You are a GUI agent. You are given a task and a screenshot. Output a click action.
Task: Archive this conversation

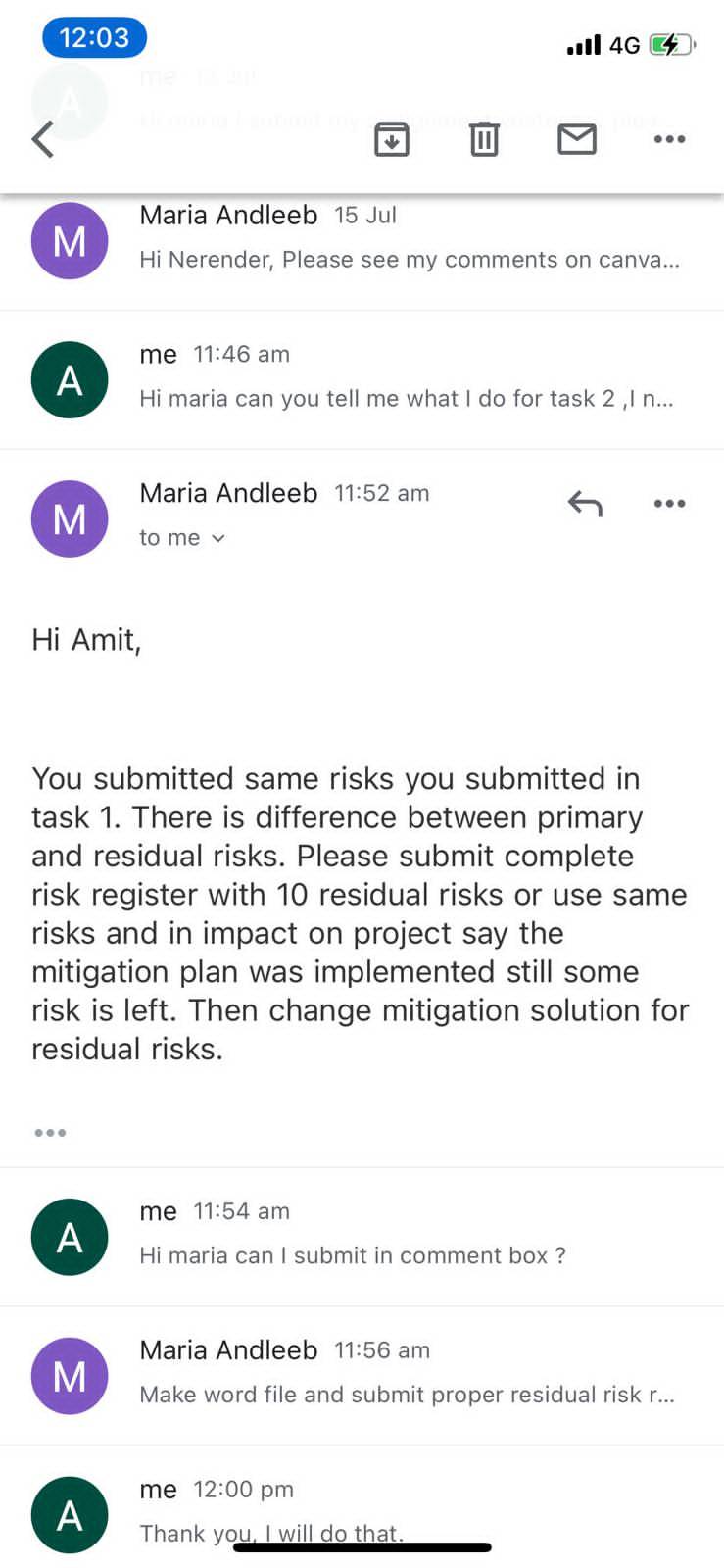click(x=392, y=139)
